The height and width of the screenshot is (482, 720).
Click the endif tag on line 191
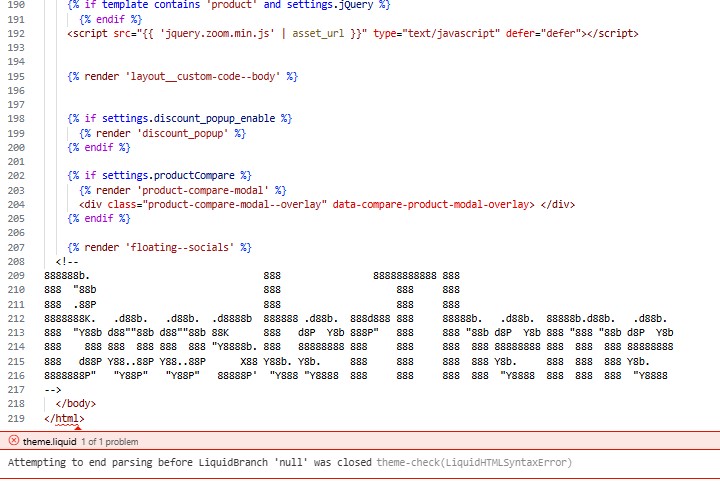[111, 19]
